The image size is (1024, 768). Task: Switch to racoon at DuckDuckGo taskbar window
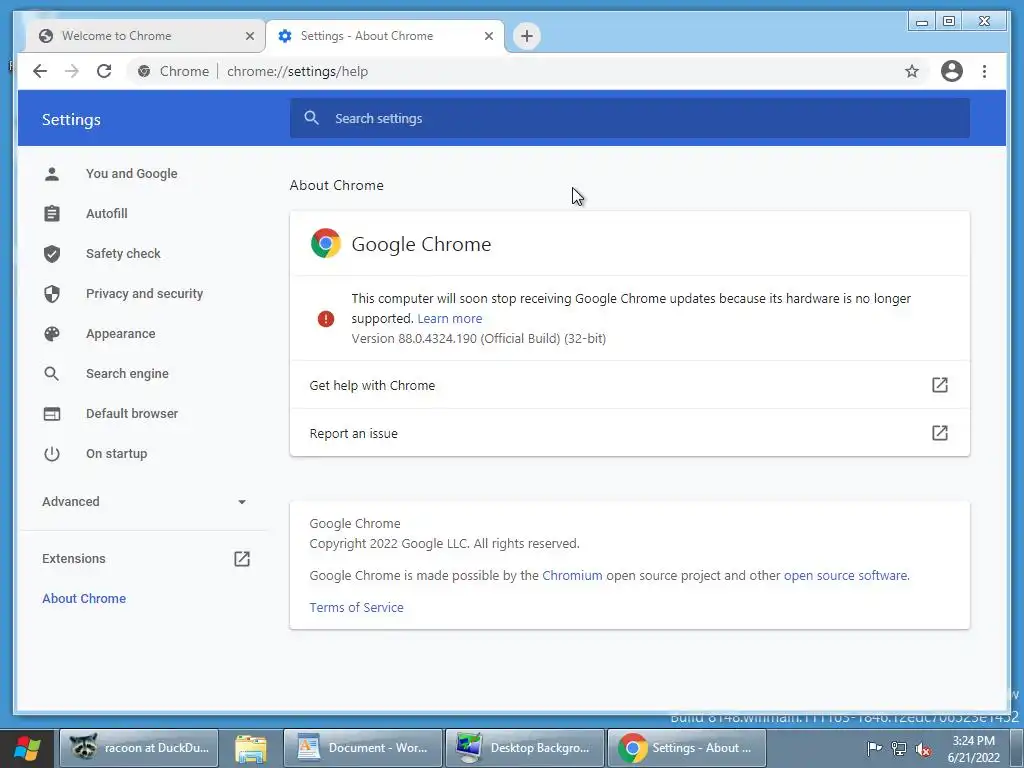139,748
